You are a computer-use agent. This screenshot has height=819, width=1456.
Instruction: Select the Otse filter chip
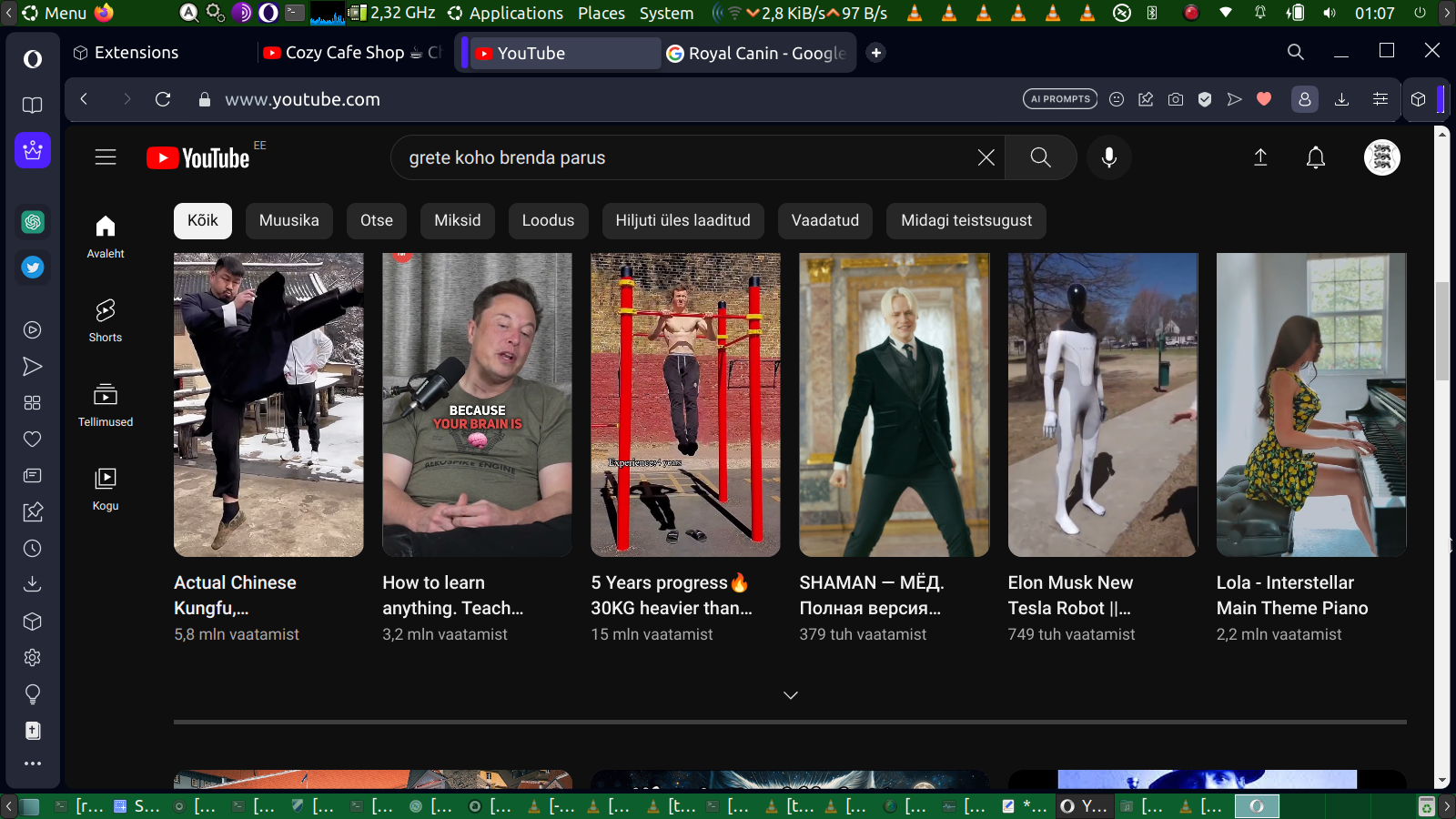point(376,220)
